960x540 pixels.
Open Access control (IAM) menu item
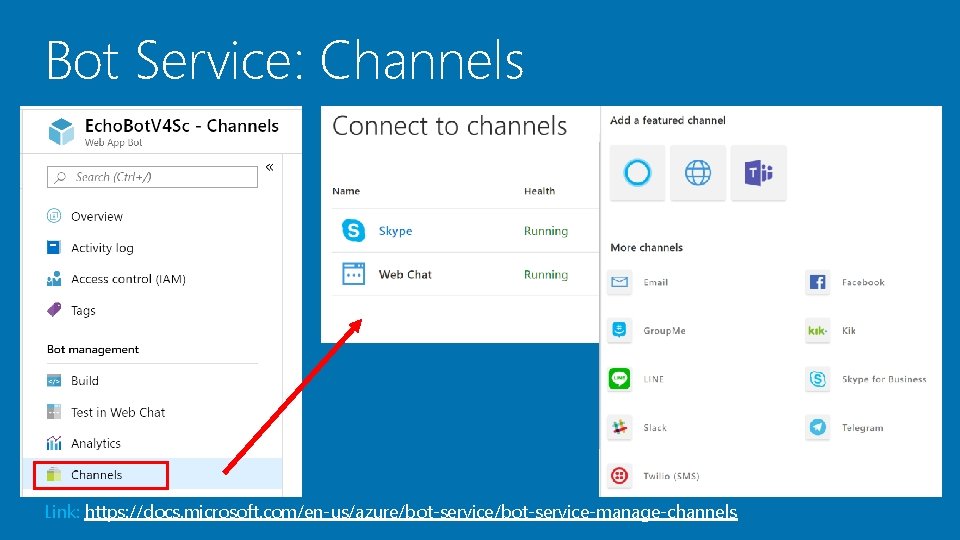(128, 279)
